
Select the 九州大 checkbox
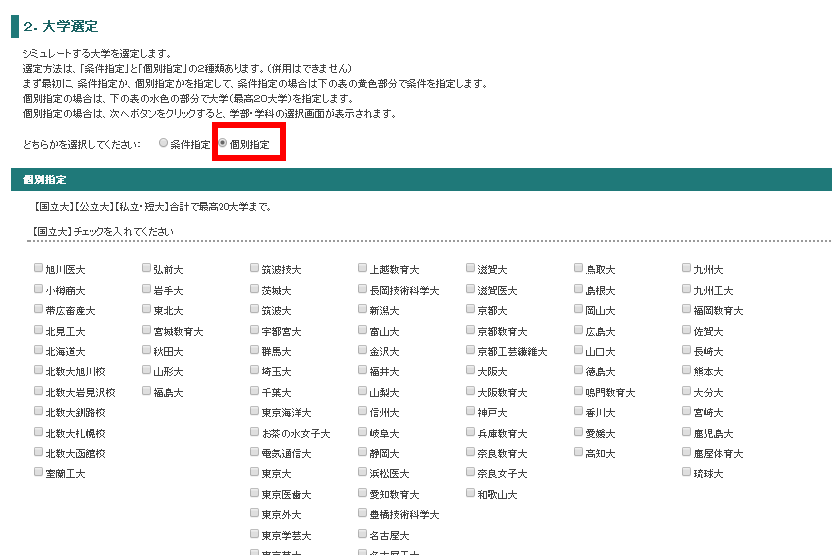687,268
